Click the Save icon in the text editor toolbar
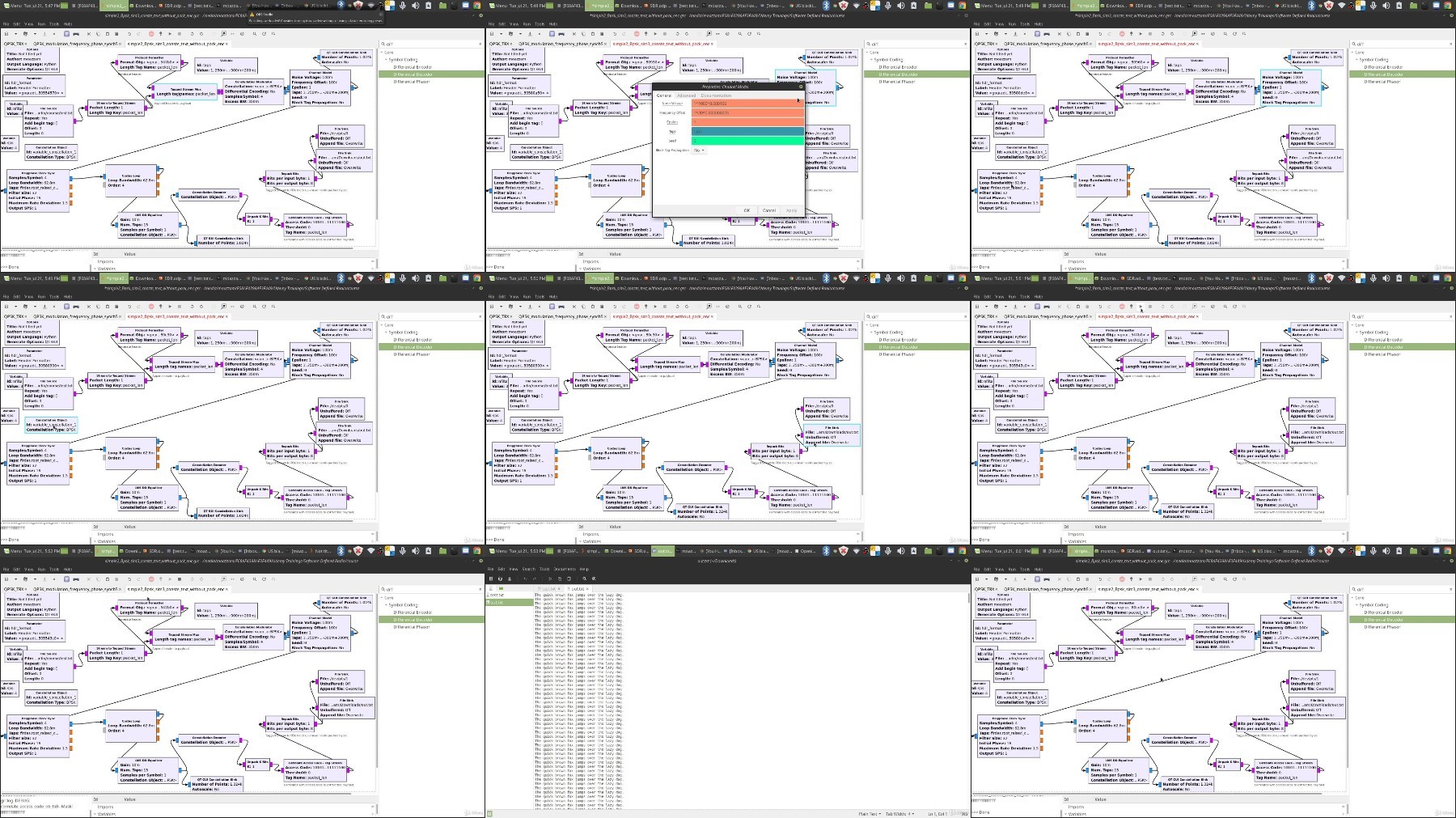 (x=510, y=579)
